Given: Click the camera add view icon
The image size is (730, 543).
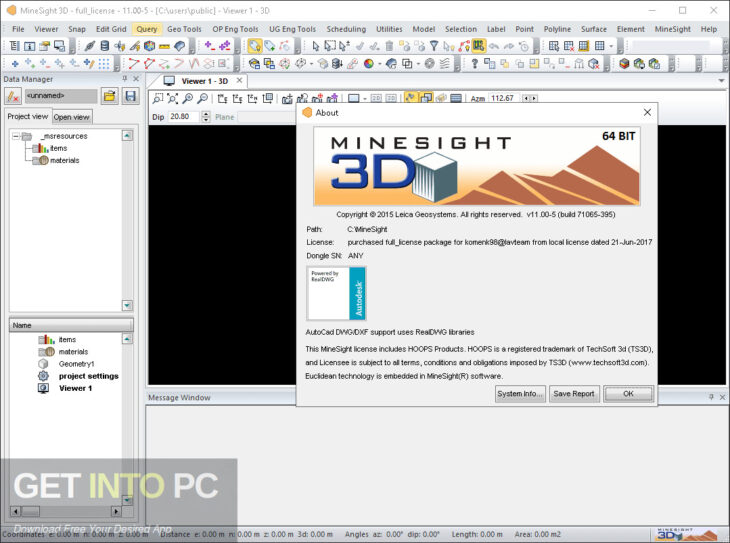Looking at the screenshot, I should click(x=287, y=98).
